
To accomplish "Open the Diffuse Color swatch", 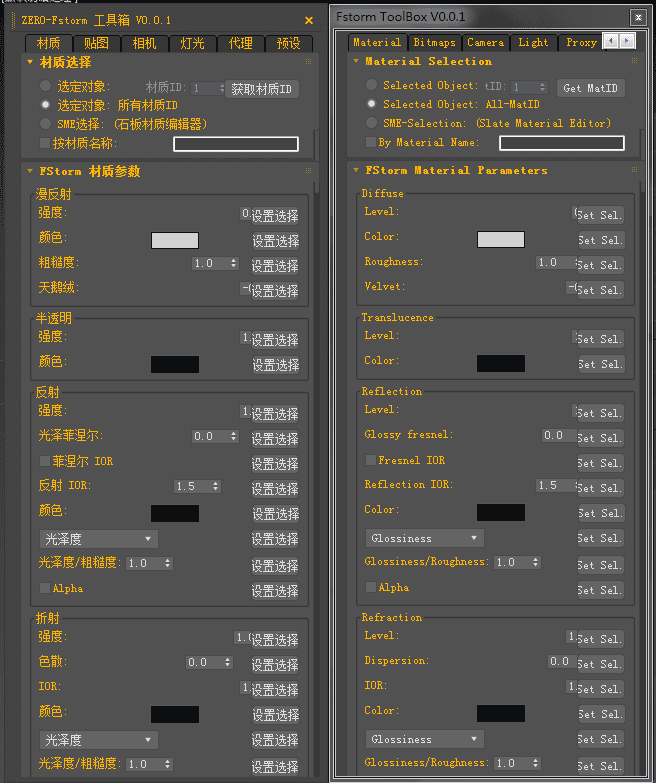I will (500, 239).
